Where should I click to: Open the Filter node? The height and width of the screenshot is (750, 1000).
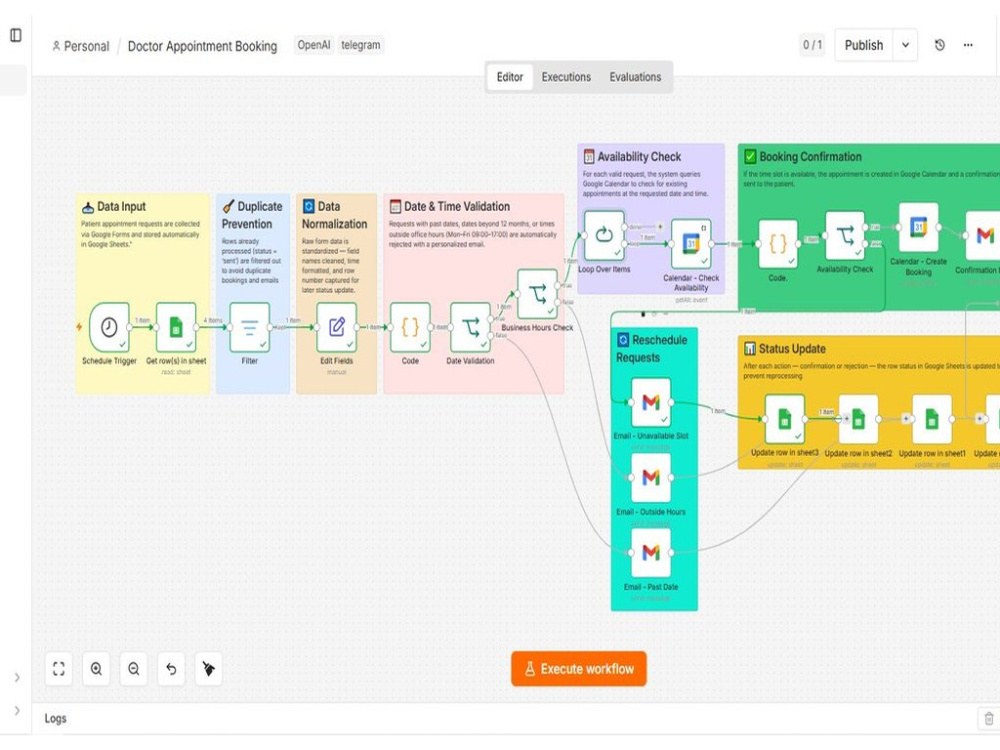click(x=249, y=327)
